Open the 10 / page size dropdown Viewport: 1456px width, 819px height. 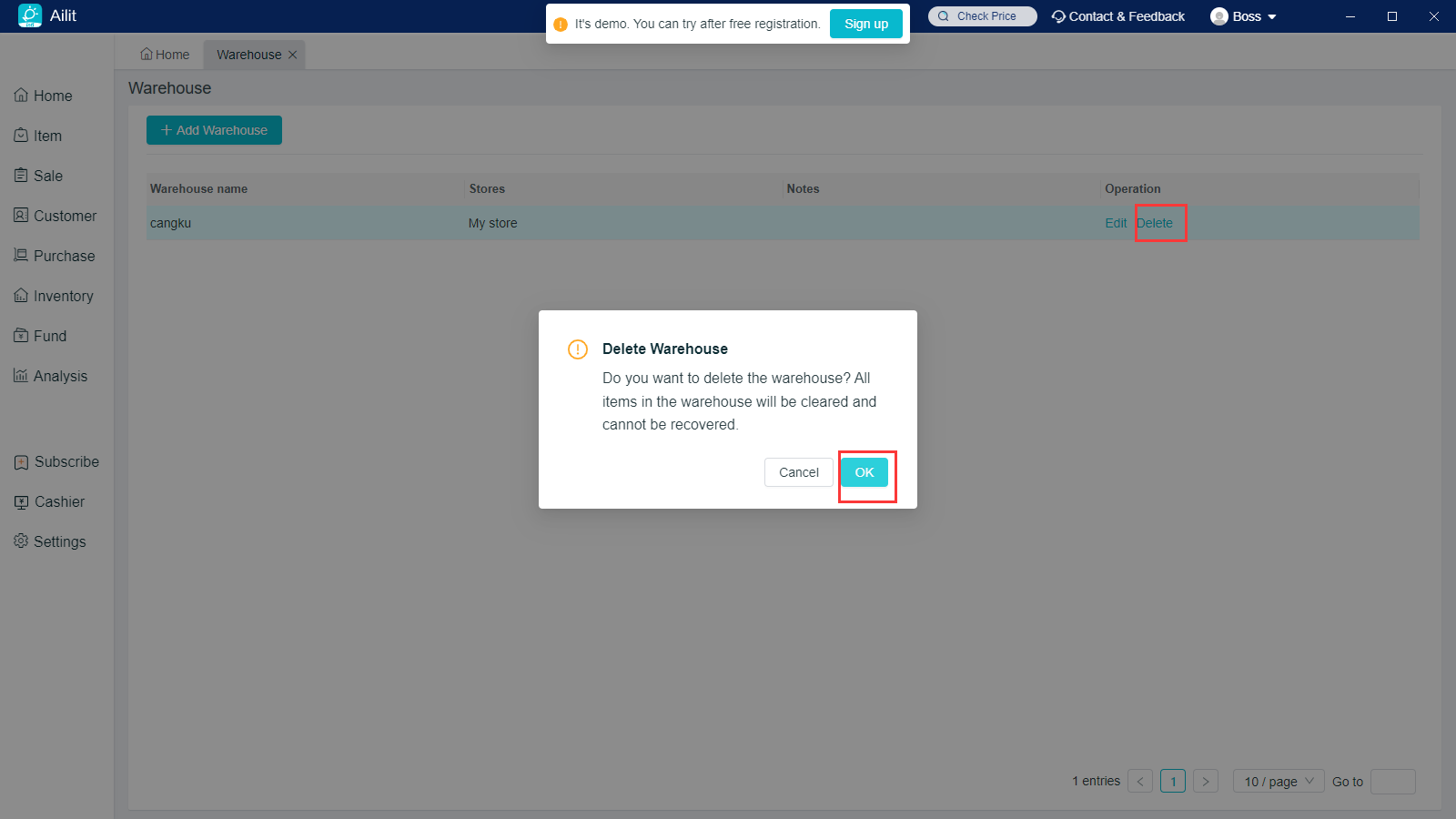[1279, 781]
